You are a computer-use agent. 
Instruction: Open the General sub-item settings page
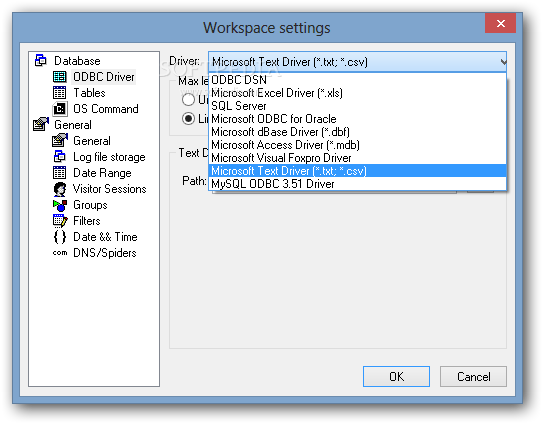92,141
